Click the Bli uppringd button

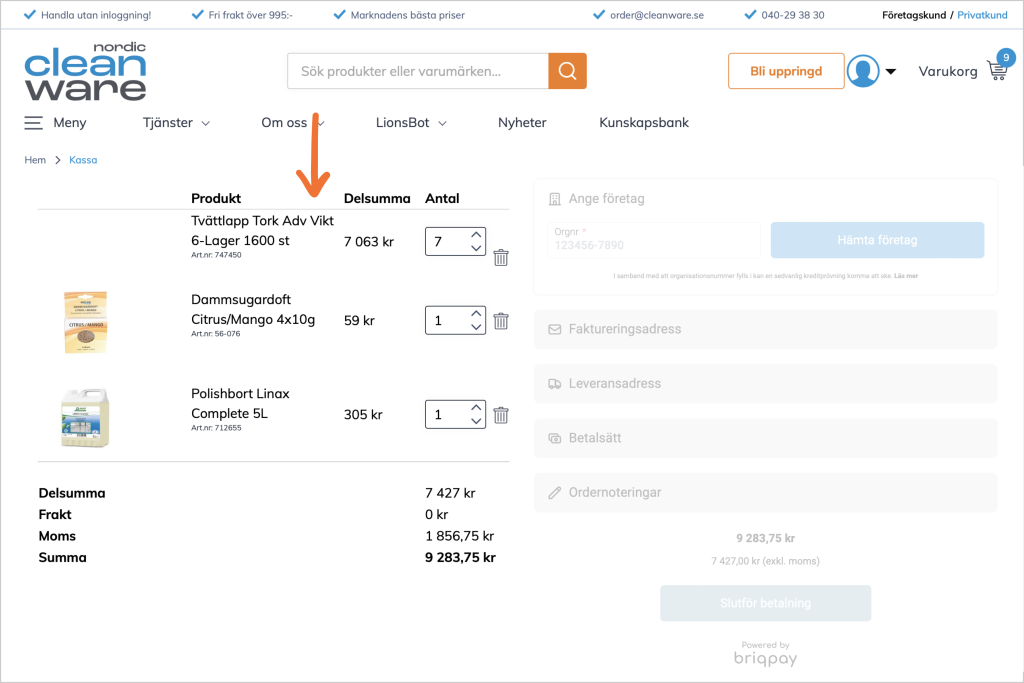click(x=786, y=71)
